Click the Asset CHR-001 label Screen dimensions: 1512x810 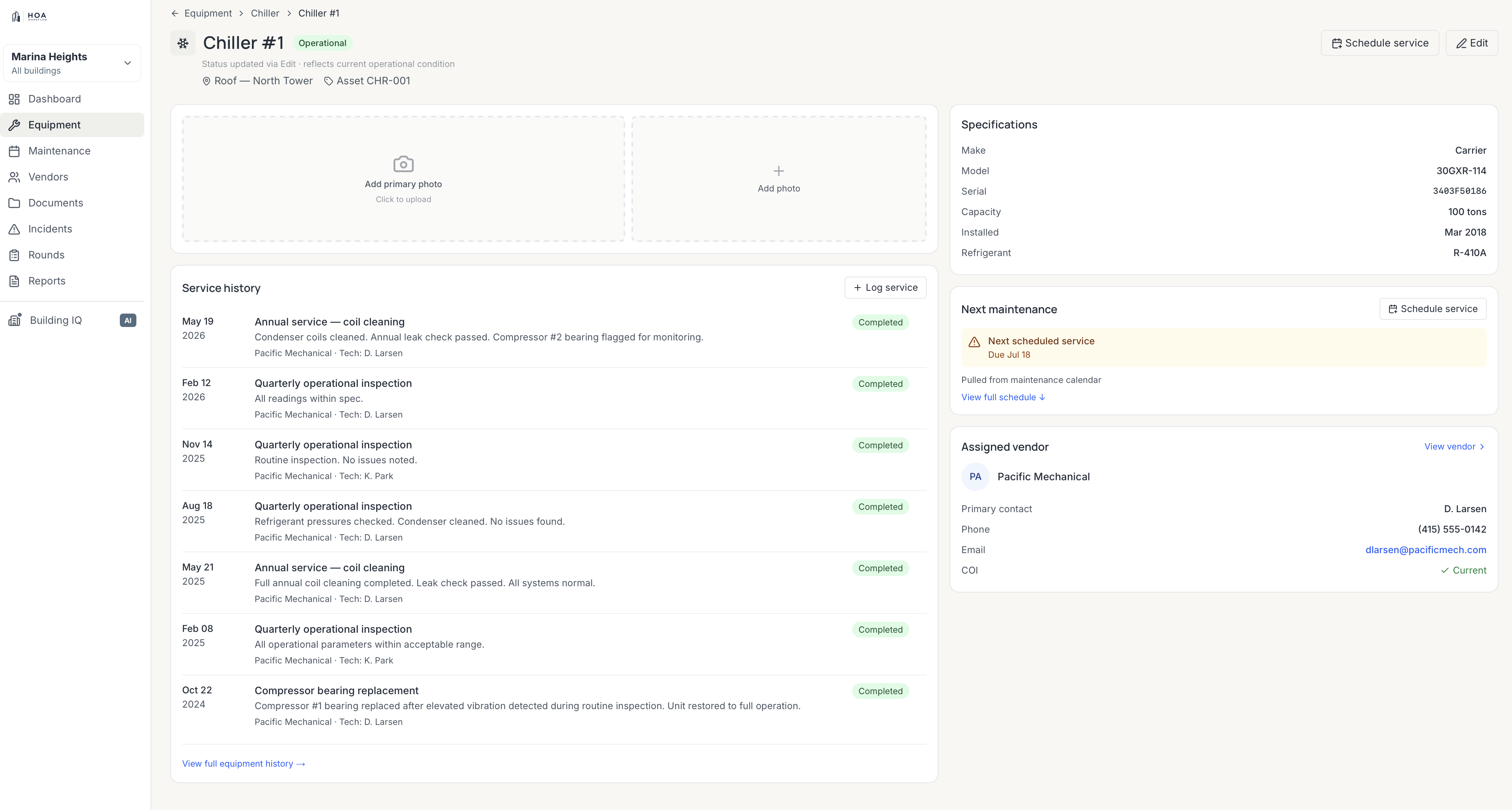pos(373,81)
